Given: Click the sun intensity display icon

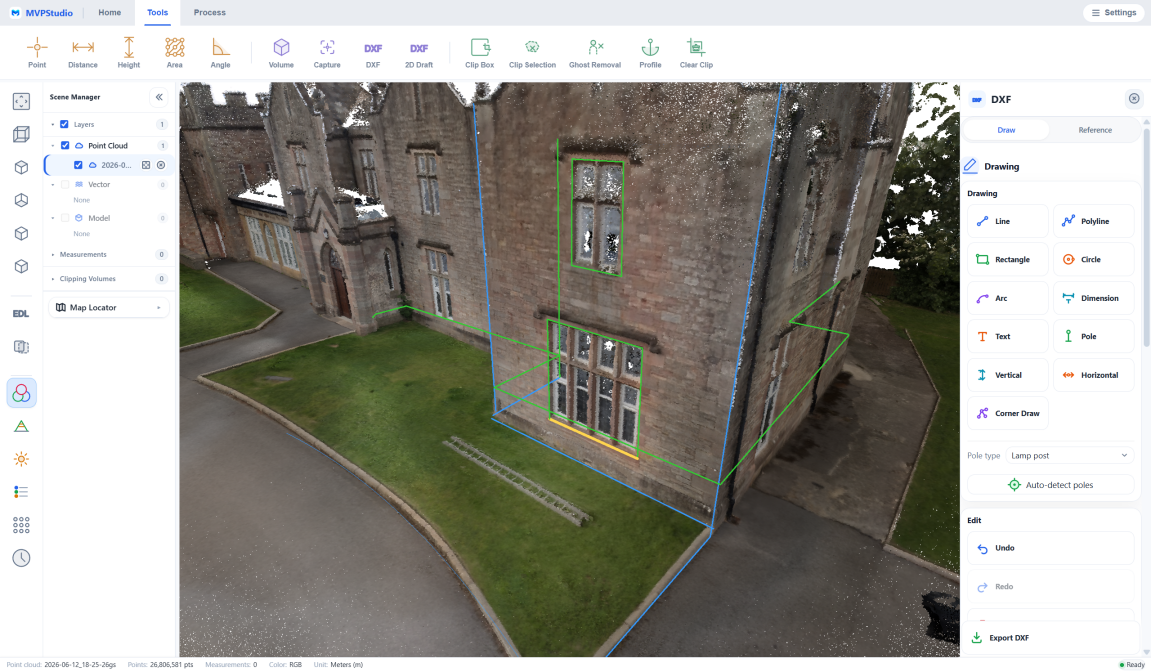Looking at the screenshot, I should pyautogui.click(x=21, y=459).
